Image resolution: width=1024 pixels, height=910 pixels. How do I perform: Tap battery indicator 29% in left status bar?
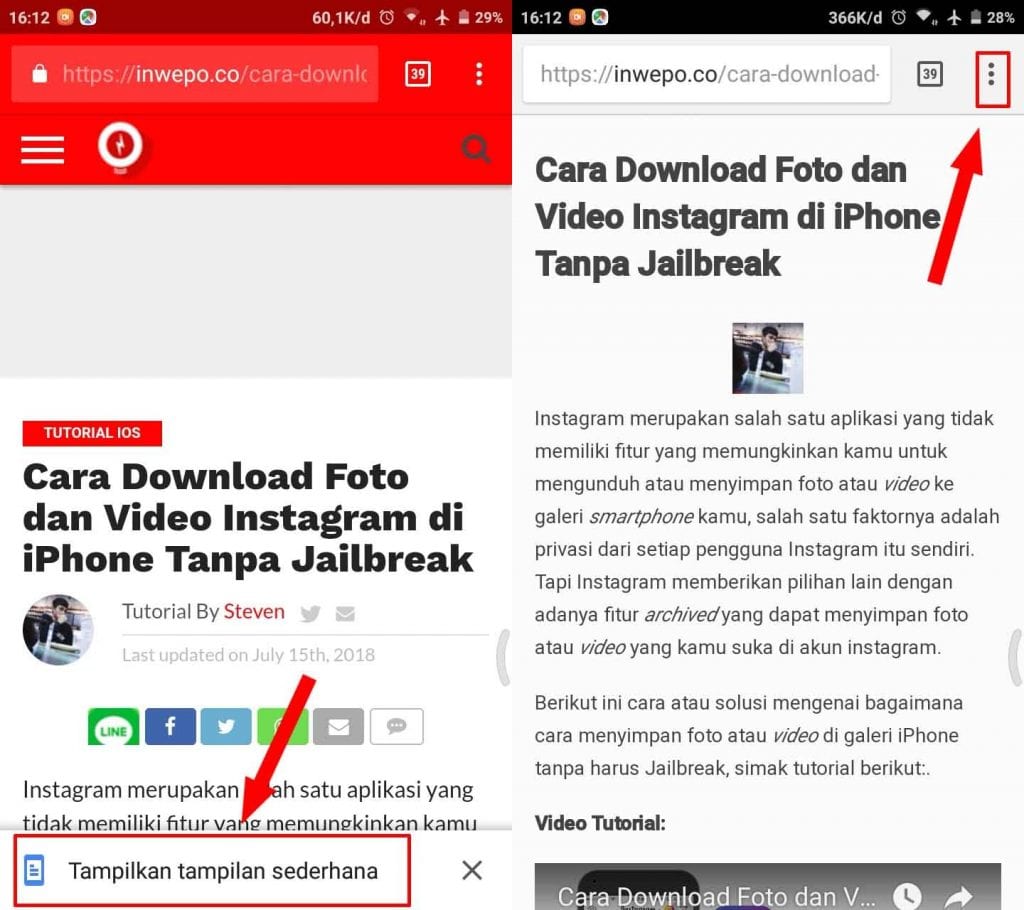[481, 18]
